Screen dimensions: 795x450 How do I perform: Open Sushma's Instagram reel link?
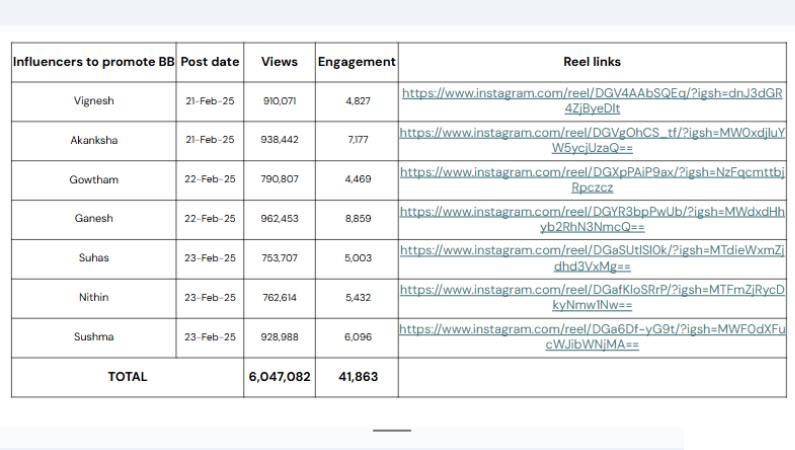point(591,329)
